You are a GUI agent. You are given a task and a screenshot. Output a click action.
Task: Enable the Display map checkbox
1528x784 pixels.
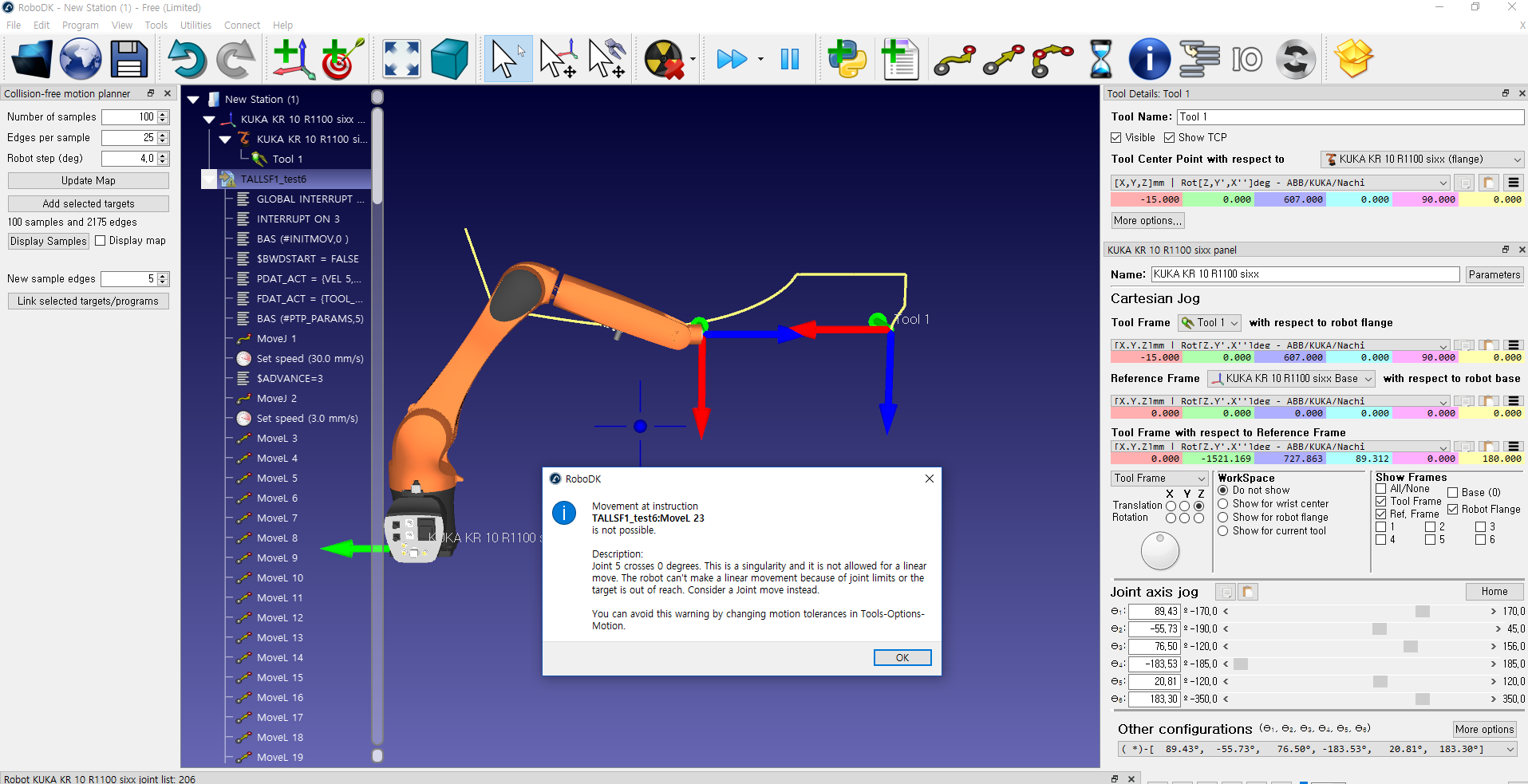(x=101, y=241)
